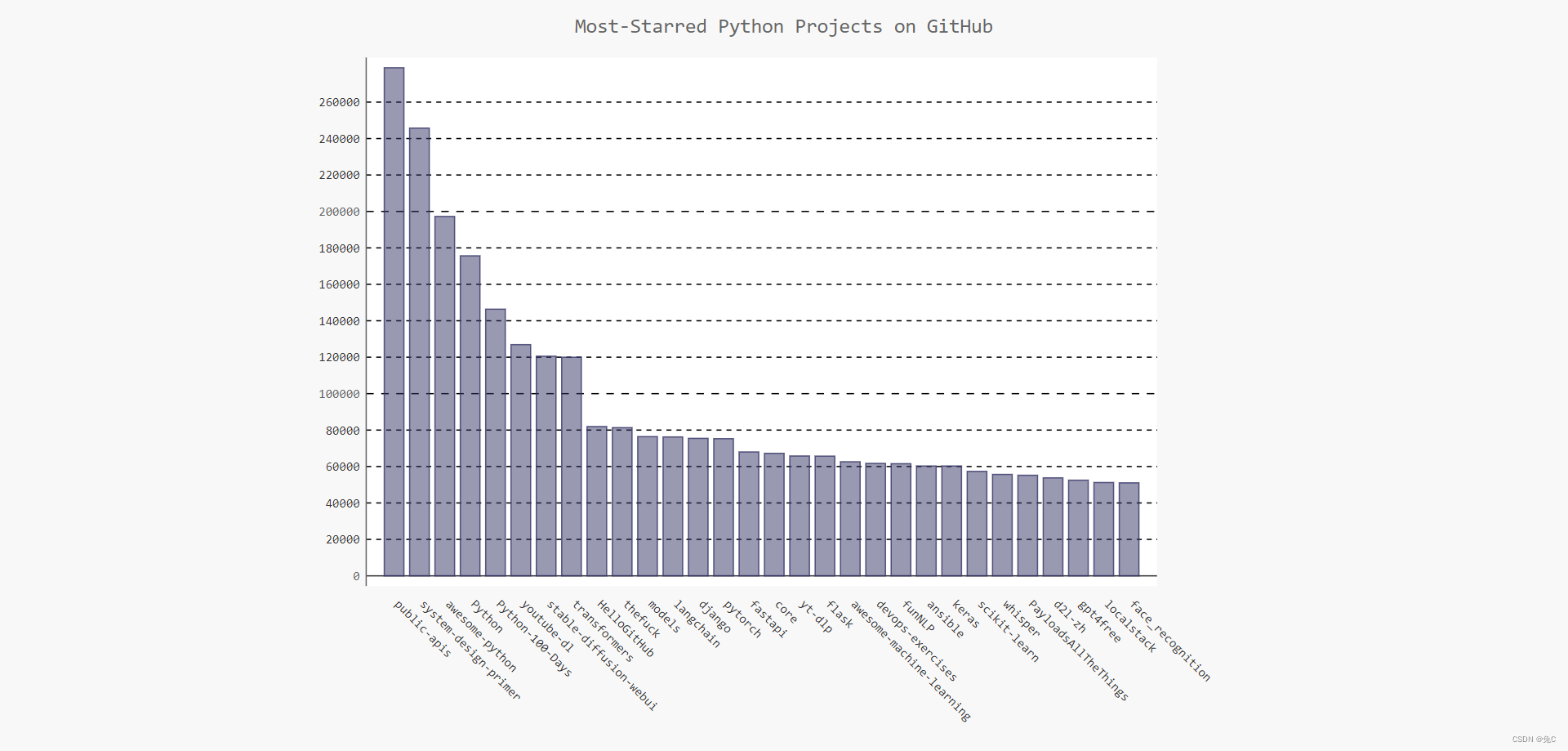Image resolution: width=1568 pixels, height=751 pixels.
Task: Click the funNLP bar
Action: point(901,520)
